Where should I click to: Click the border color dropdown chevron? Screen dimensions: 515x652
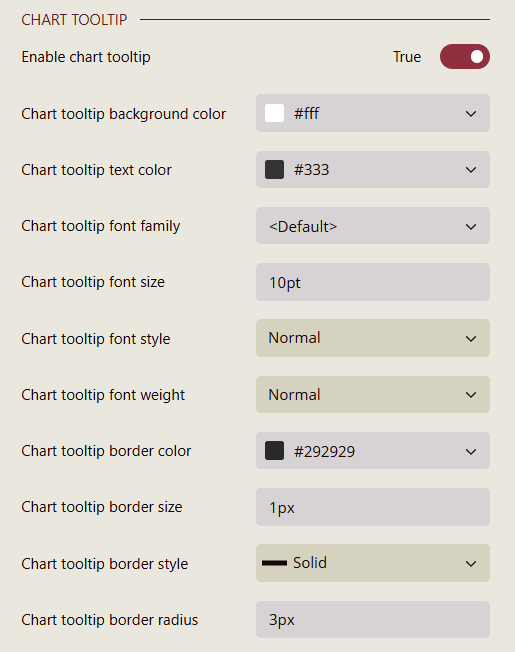click(471, 452)
